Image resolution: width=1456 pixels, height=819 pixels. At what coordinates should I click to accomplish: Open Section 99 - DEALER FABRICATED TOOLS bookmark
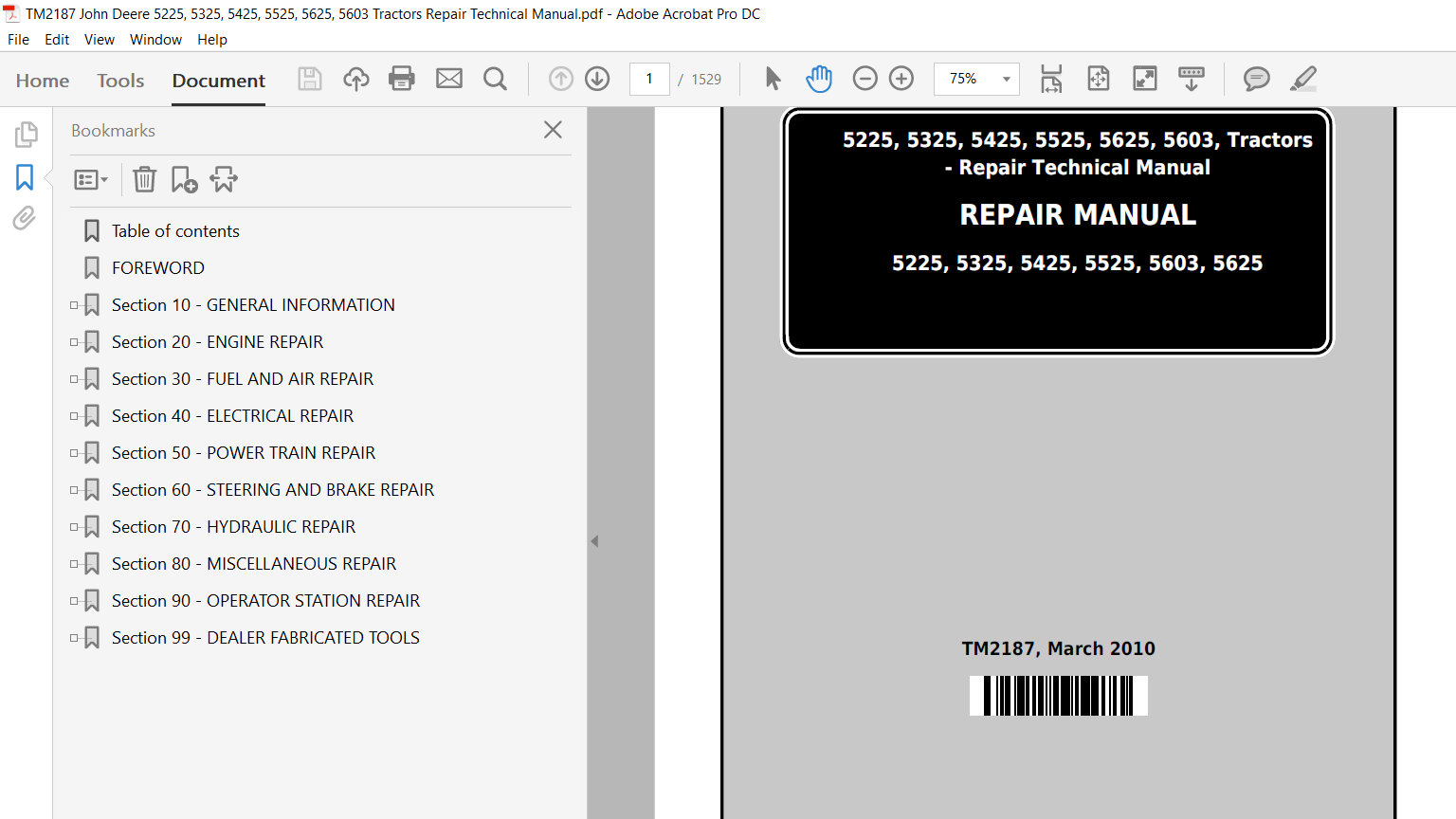pos(265,638)
